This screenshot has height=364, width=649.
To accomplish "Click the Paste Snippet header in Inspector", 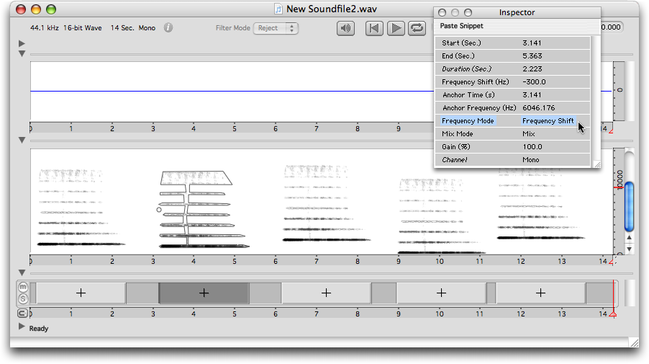I will [x=462, y=26].
